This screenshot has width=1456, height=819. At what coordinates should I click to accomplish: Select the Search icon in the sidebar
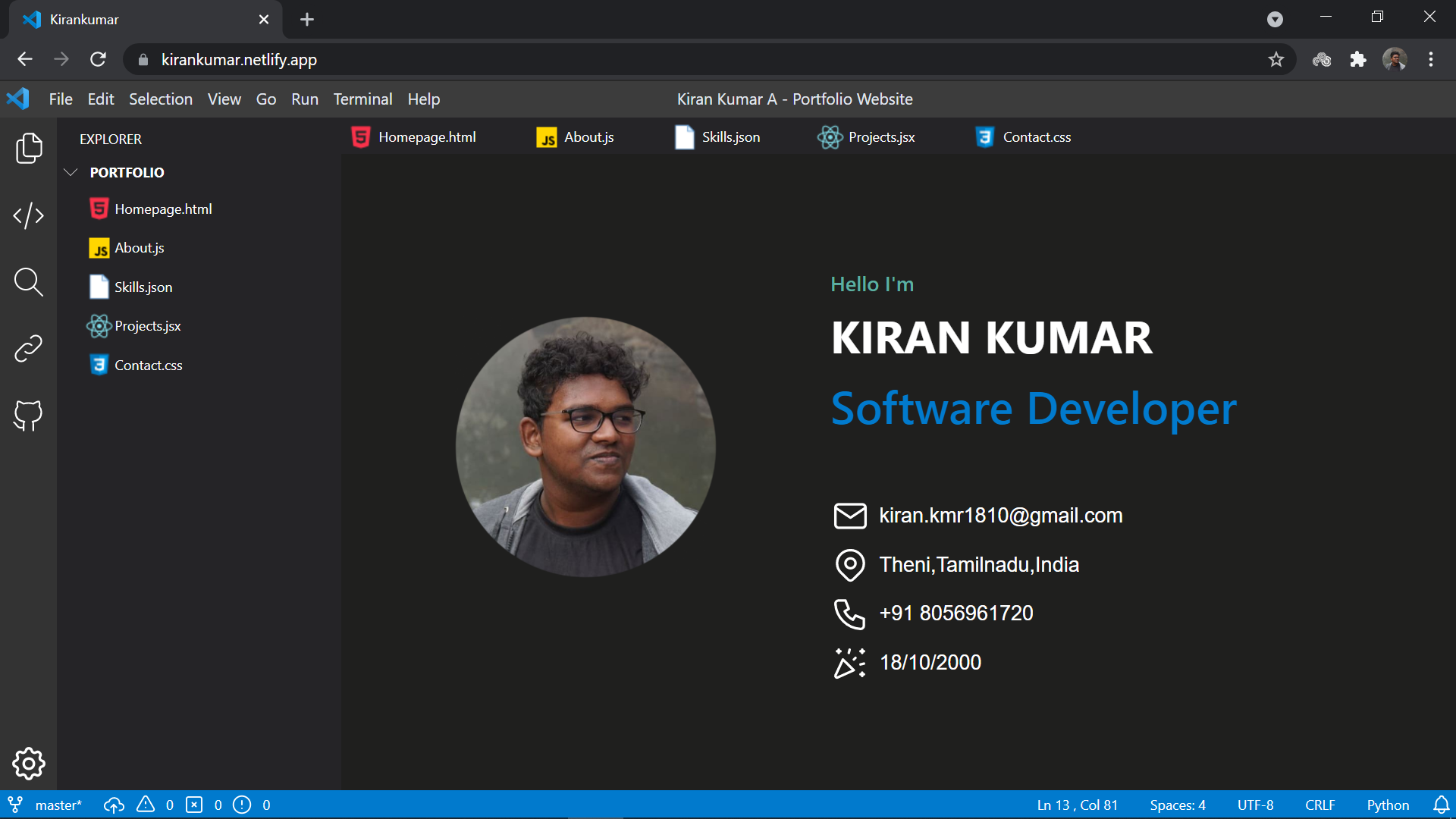click(x=28, y=282)
